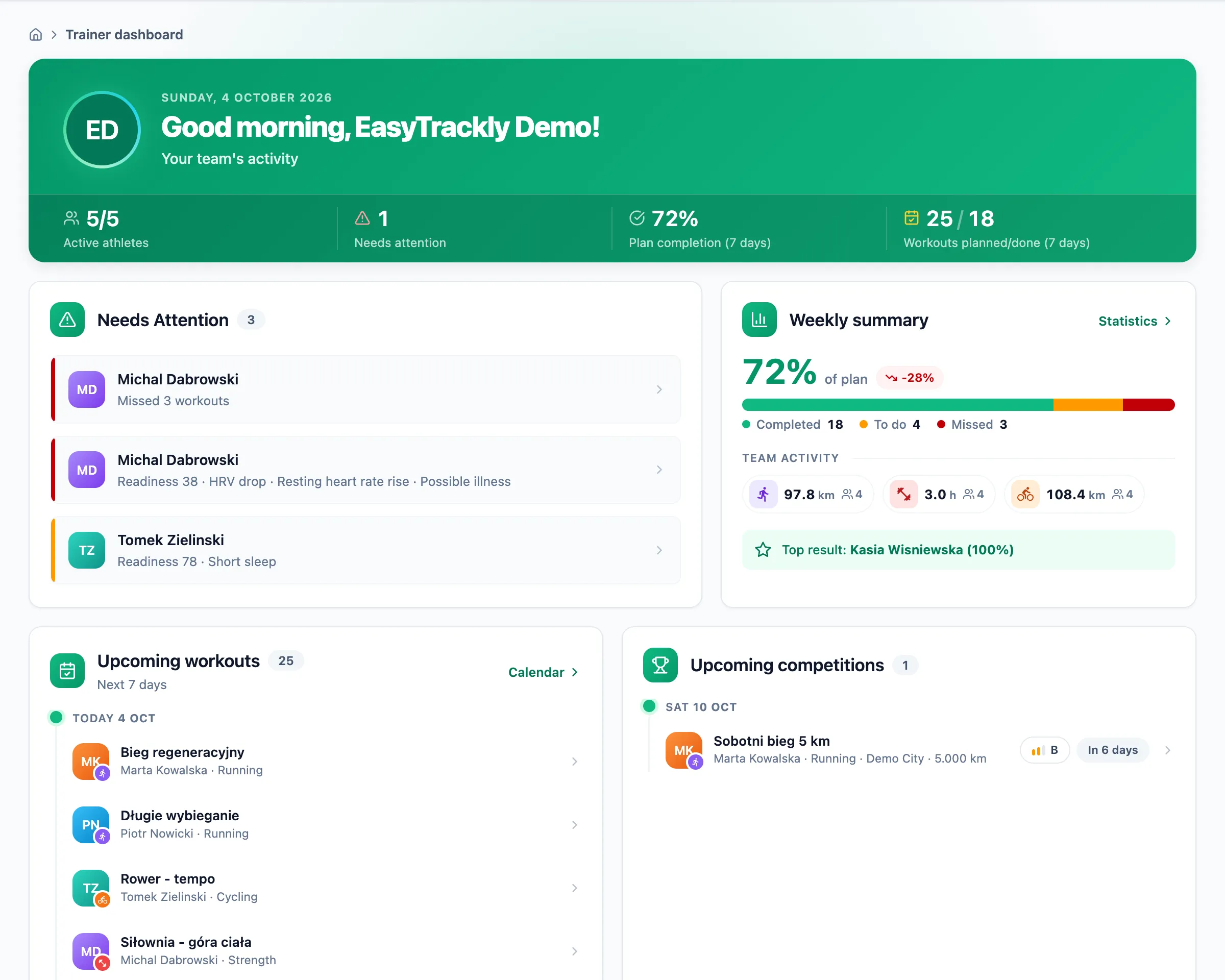Click the weekly plan progress bar
This screenshot has height=980, width=1225.
coord(958,404)
